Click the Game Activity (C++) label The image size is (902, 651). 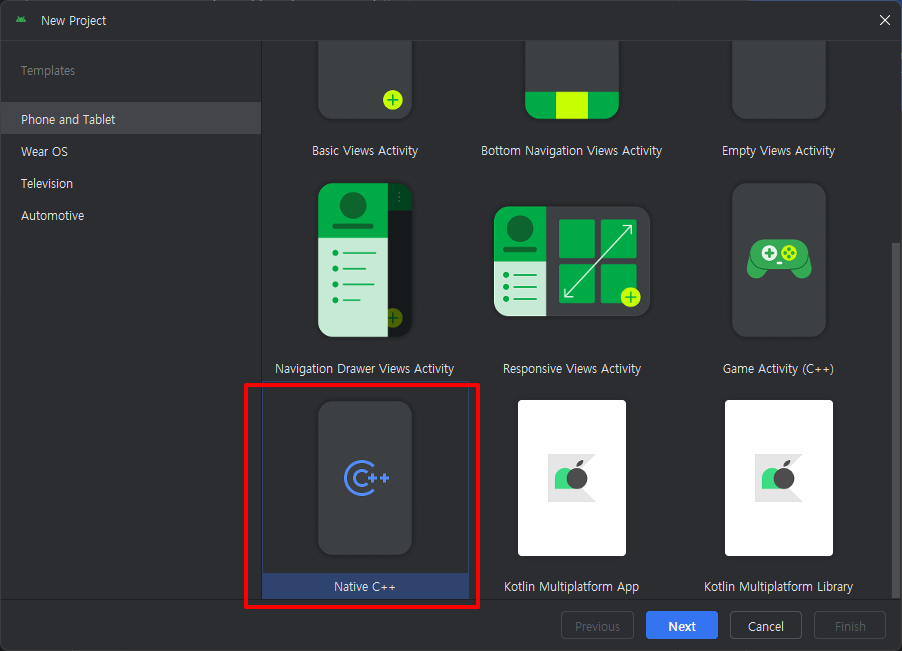(778, 369)
